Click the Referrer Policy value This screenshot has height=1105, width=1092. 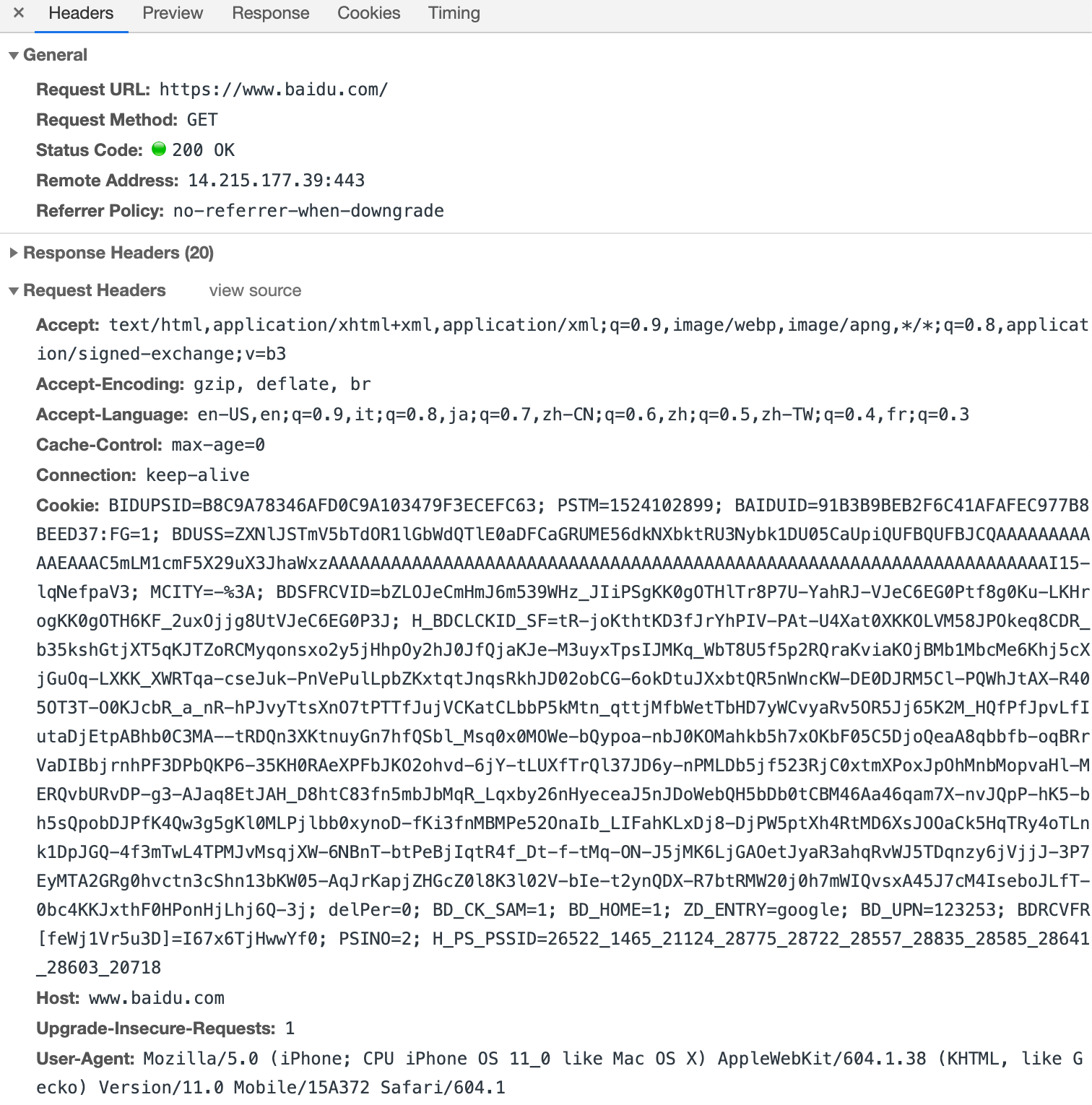[308, 211]
